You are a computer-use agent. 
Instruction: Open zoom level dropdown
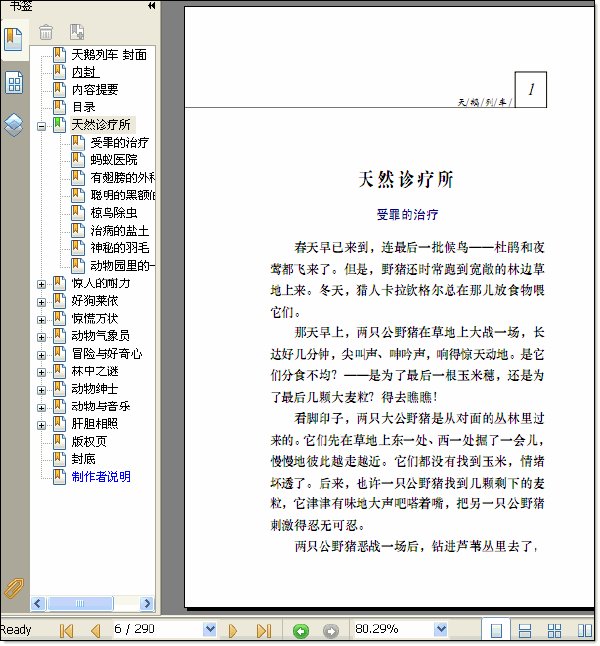(x=441, y=629)
